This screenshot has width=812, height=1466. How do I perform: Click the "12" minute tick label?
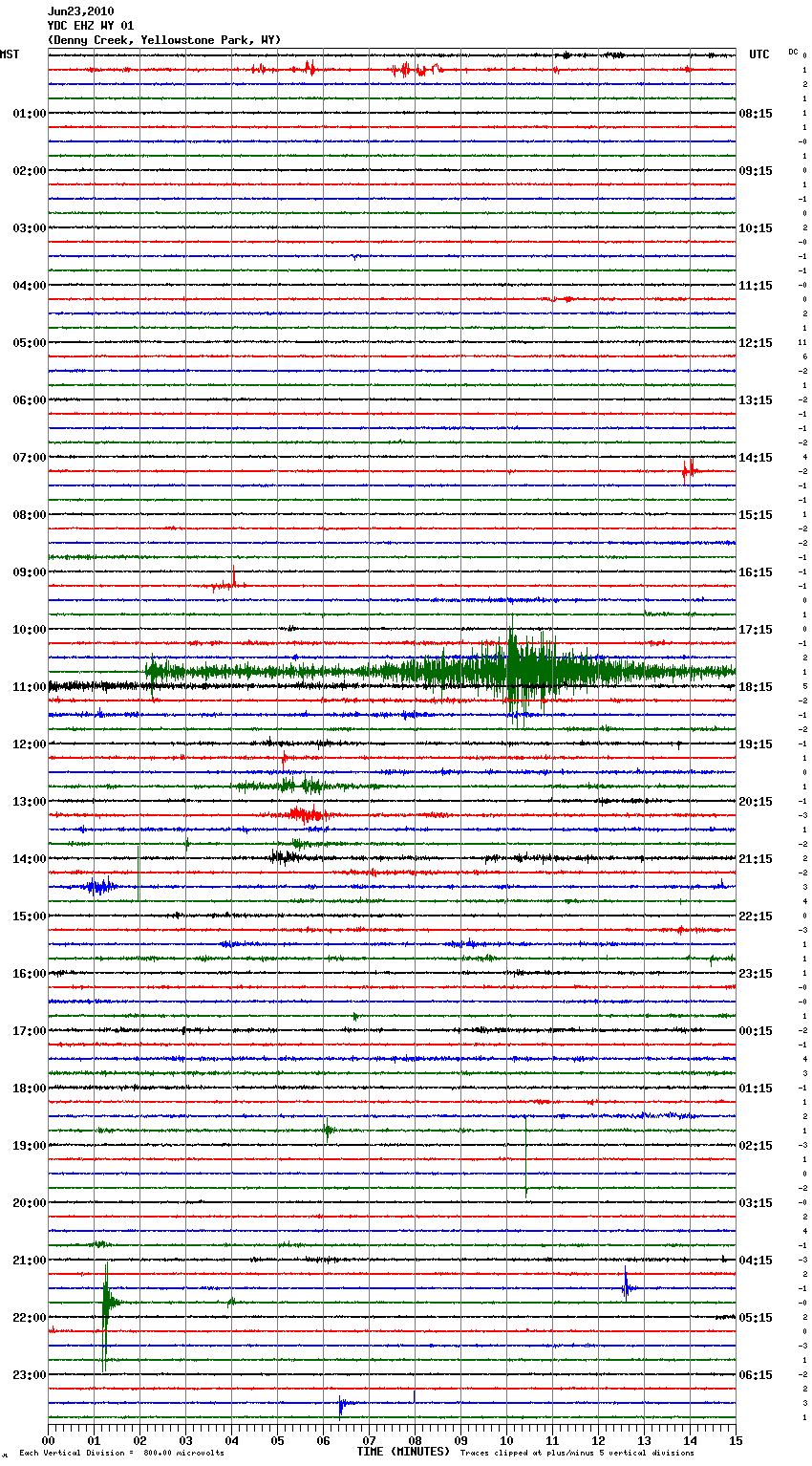(599, 1440)
